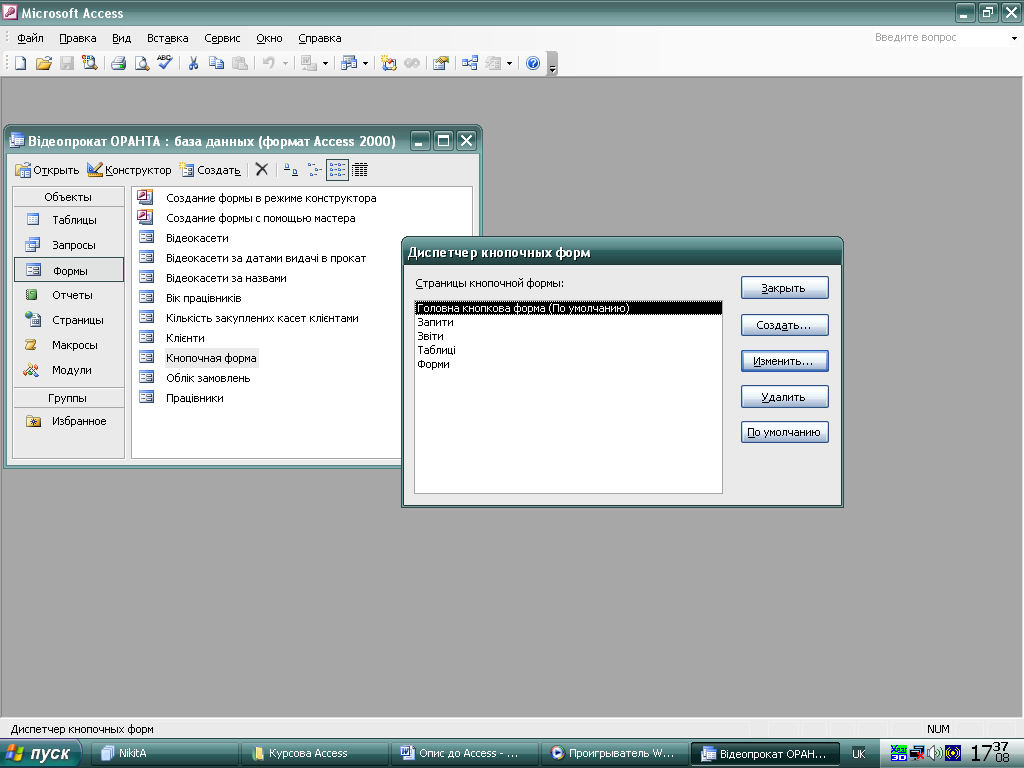Switch to Details table view icon

click(x=360, y=170)
